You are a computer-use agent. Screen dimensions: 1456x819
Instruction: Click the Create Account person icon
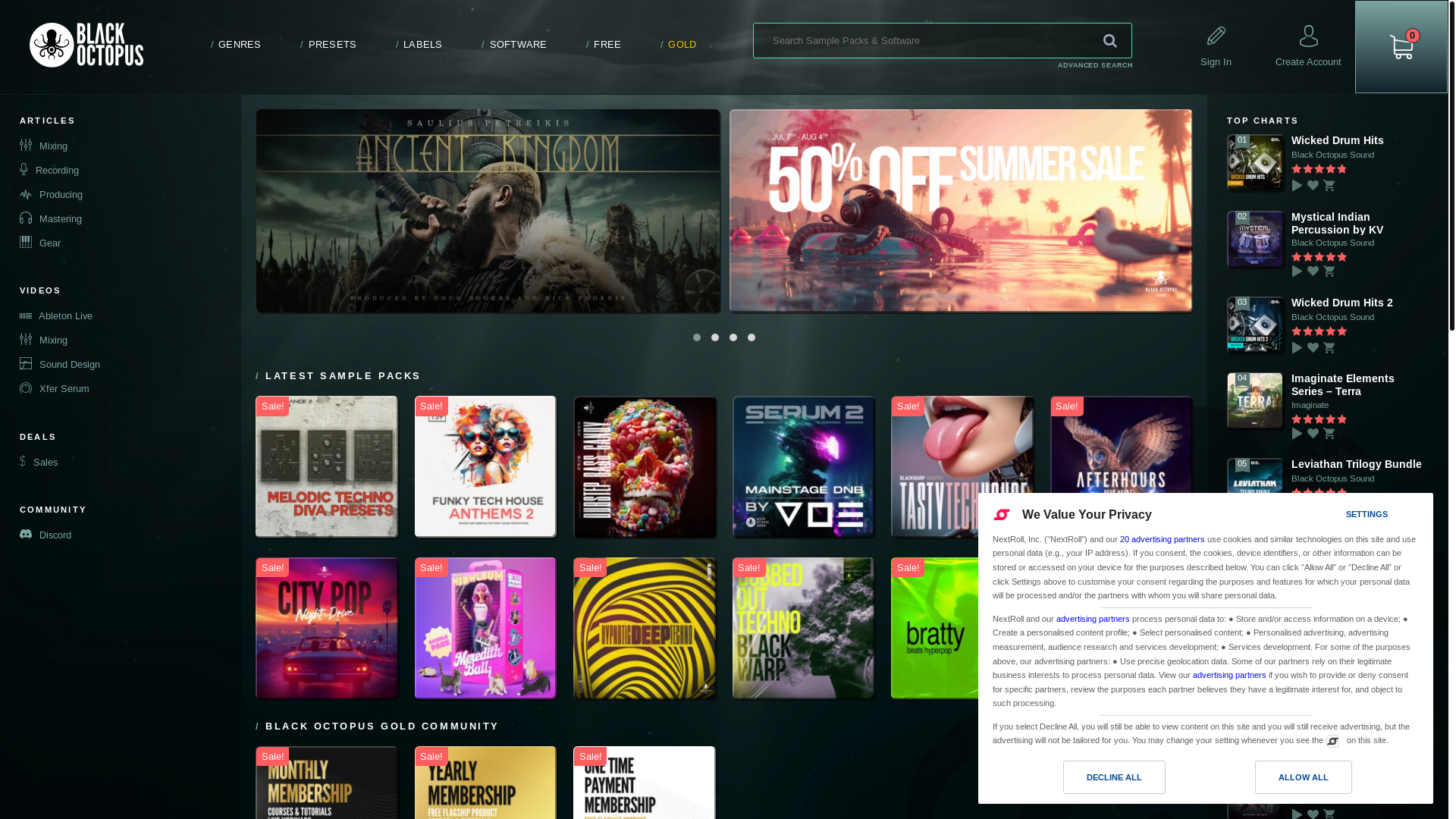[1308, 36]
